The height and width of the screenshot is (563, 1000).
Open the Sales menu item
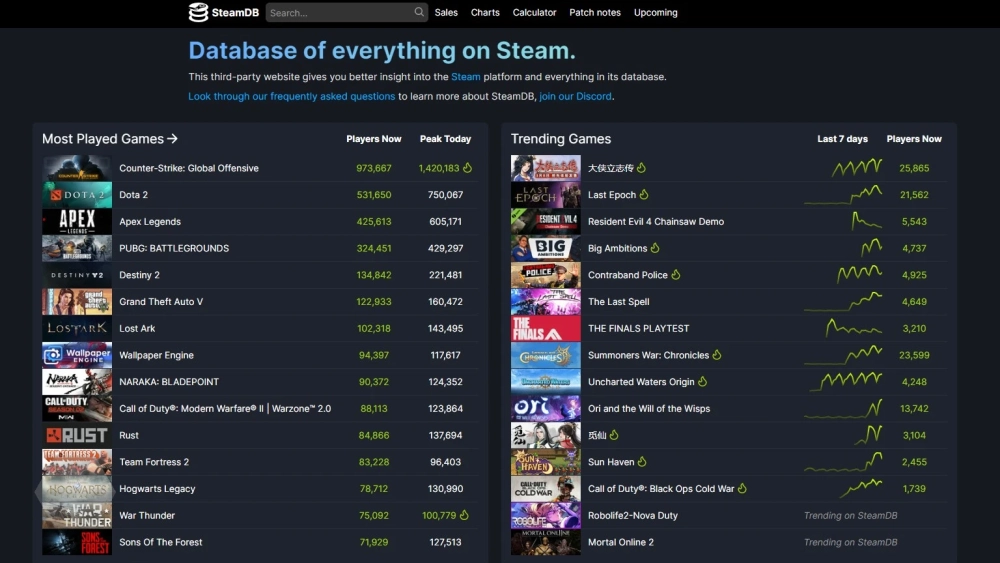[446, 12]
